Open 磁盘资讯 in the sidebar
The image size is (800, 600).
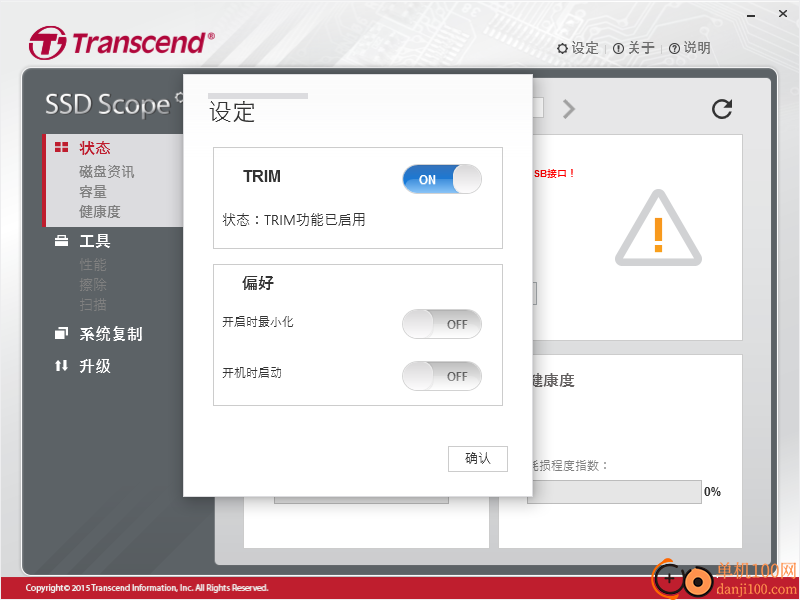coord(107,171)
